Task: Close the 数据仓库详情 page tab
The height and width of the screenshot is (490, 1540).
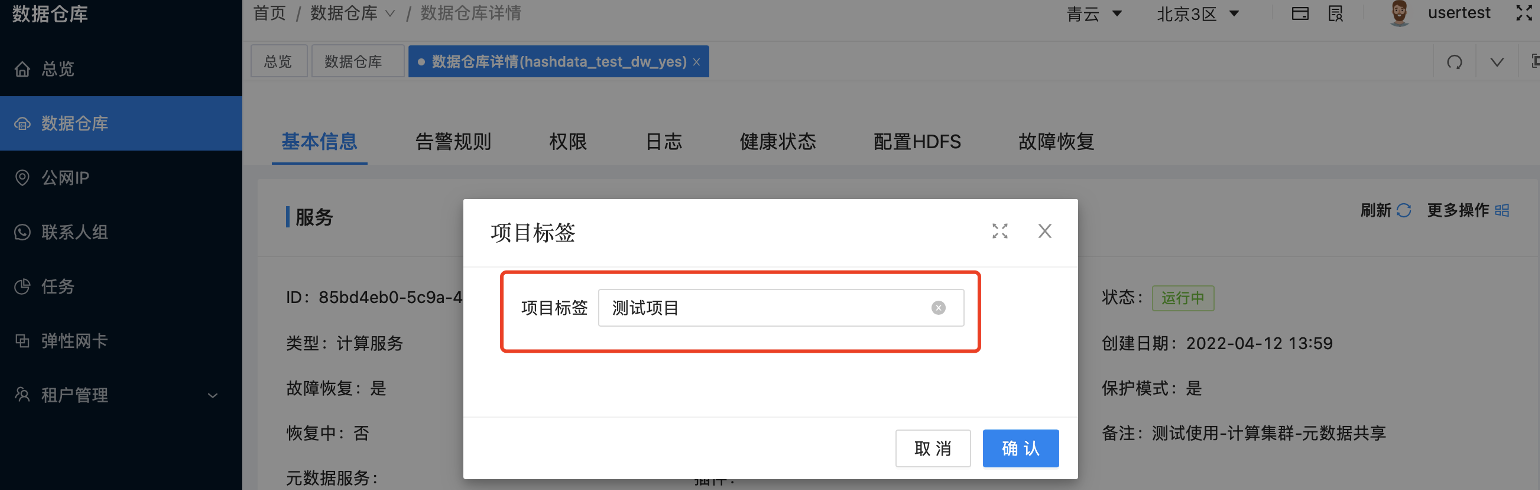Action: [696, 62]
